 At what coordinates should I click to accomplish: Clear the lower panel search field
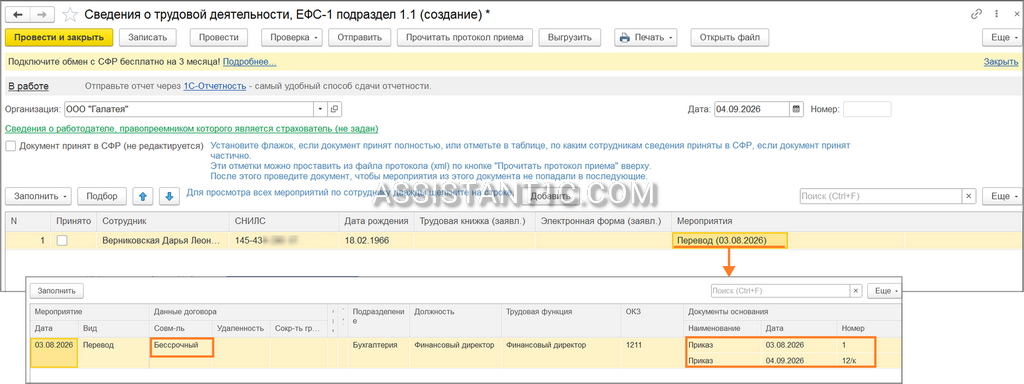point(856,291)
